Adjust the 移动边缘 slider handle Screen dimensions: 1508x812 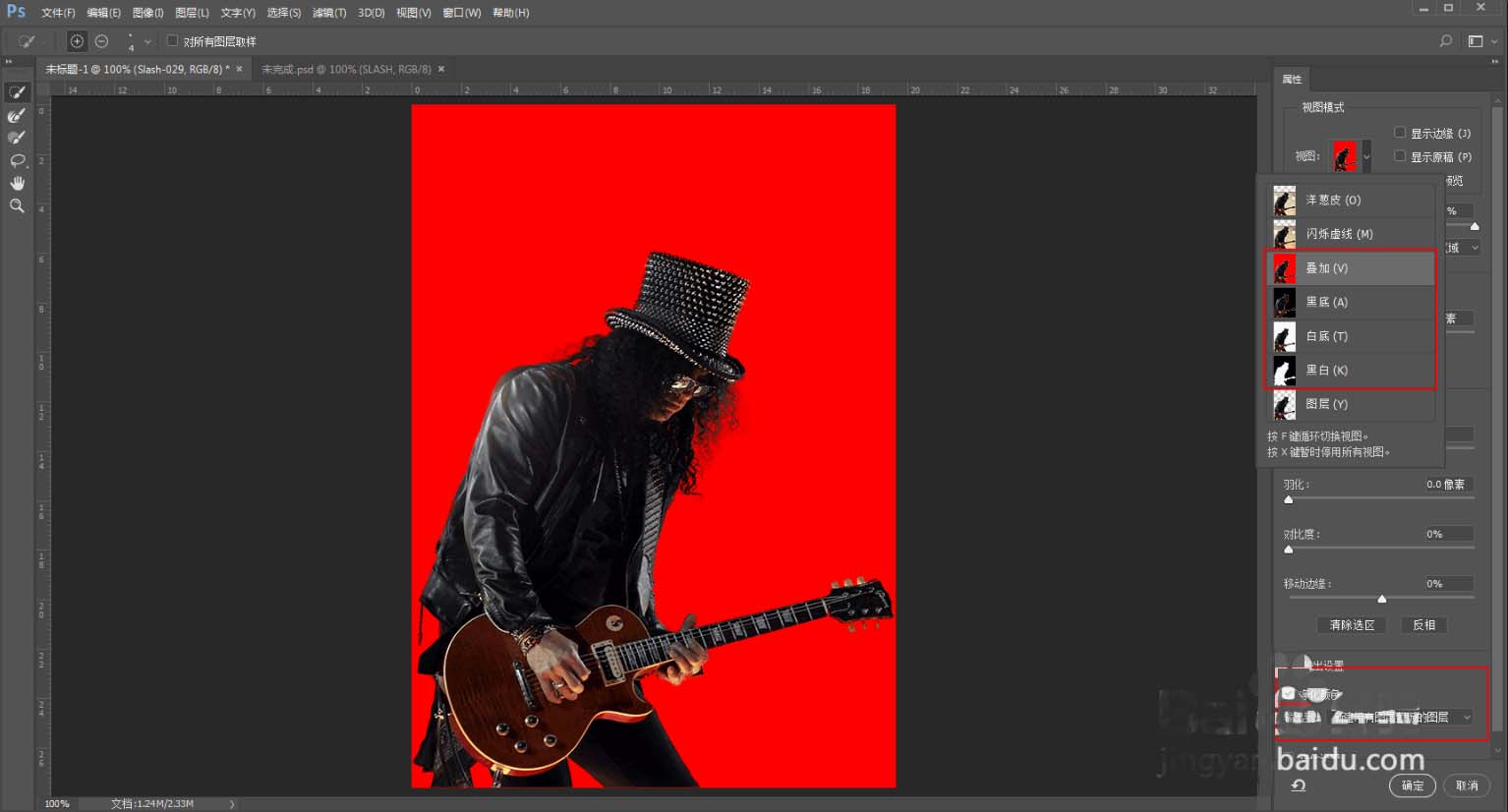[1382, 598]
